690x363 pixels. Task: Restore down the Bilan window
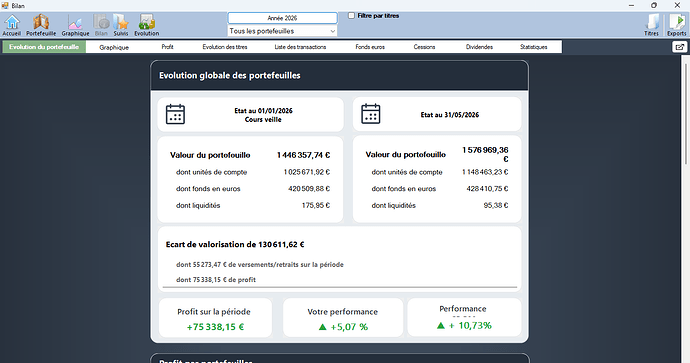[x=654, y=5]
